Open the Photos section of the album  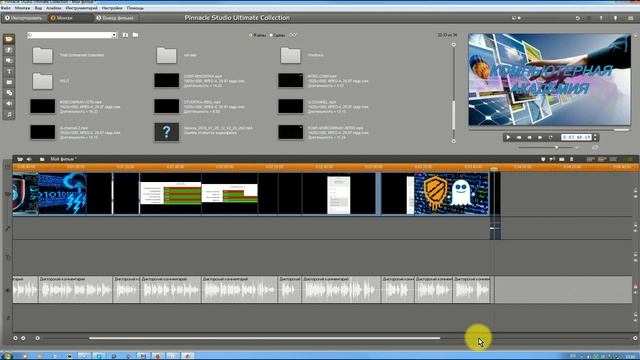click(9, 82)
